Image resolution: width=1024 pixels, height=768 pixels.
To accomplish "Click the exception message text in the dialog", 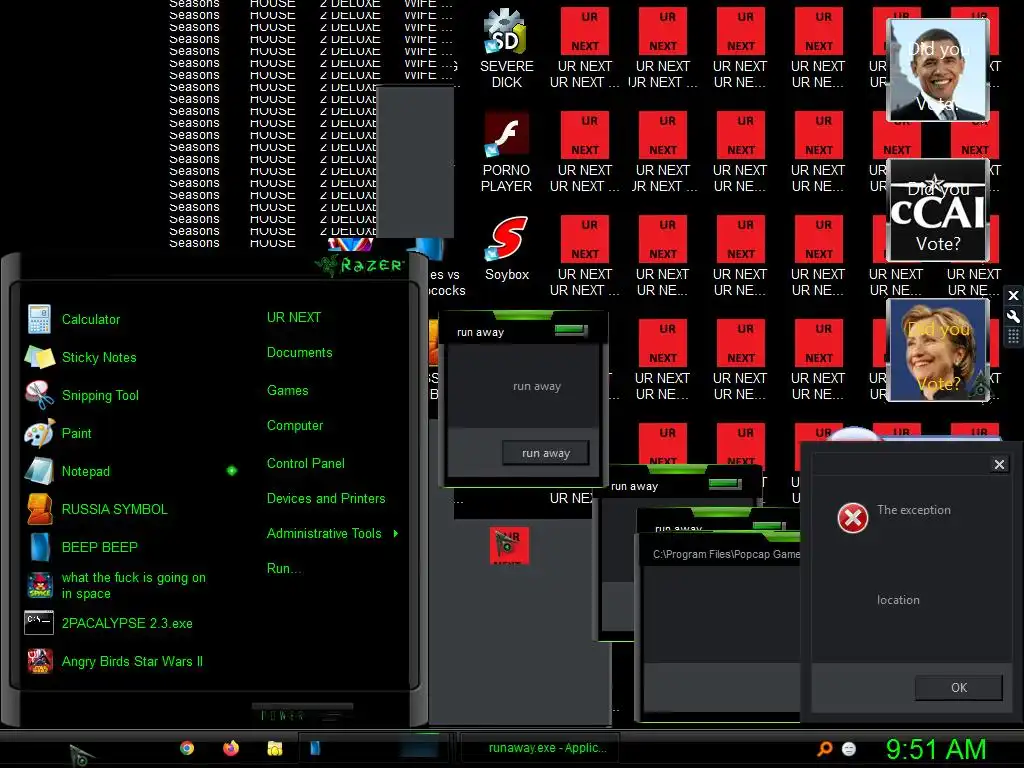I will (x=914, y=510).
